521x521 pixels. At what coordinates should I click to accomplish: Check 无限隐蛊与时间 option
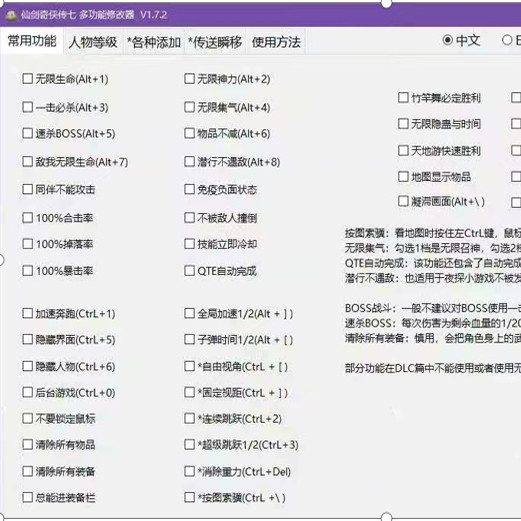[x=403, y=124]
